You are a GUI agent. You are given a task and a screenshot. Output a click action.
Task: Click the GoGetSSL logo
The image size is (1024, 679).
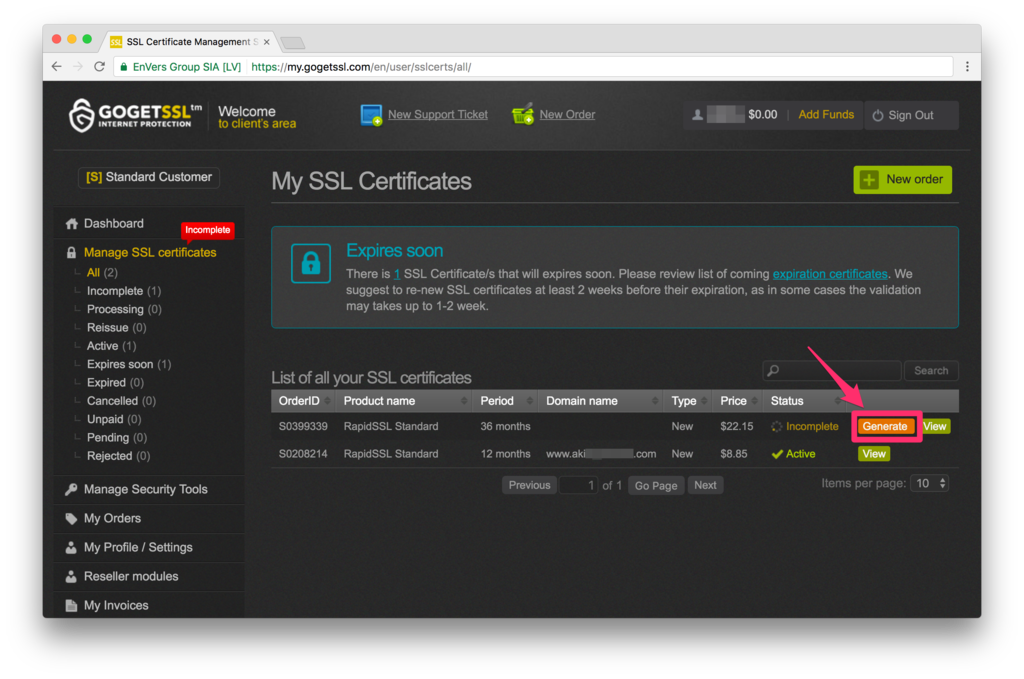[135, 115]
